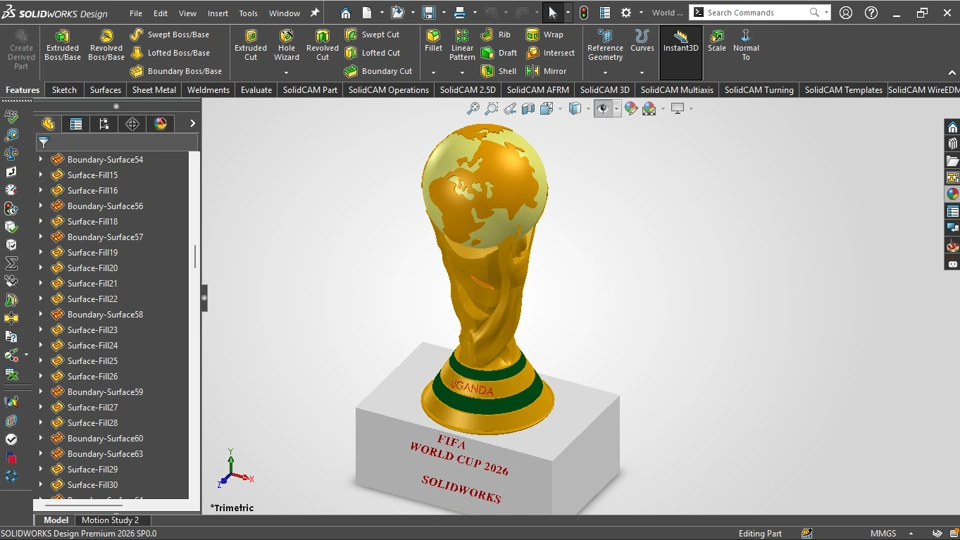
Task: Open the File menu
Action: (135, 13)
